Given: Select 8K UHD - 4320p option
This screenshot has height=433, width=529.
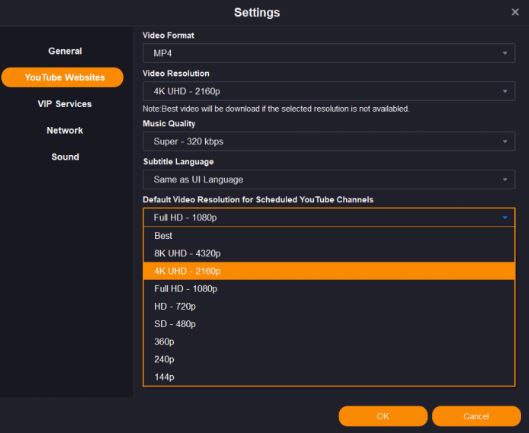Looking at the screenshot, I should tap(329, 253).
